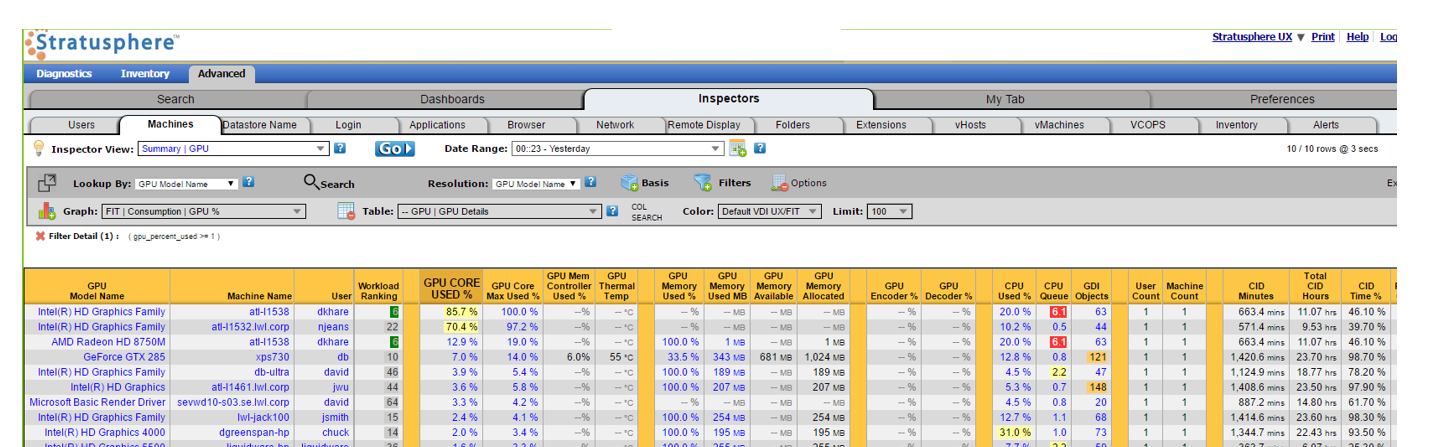Open the My Tab tab

coord(1005,99)
